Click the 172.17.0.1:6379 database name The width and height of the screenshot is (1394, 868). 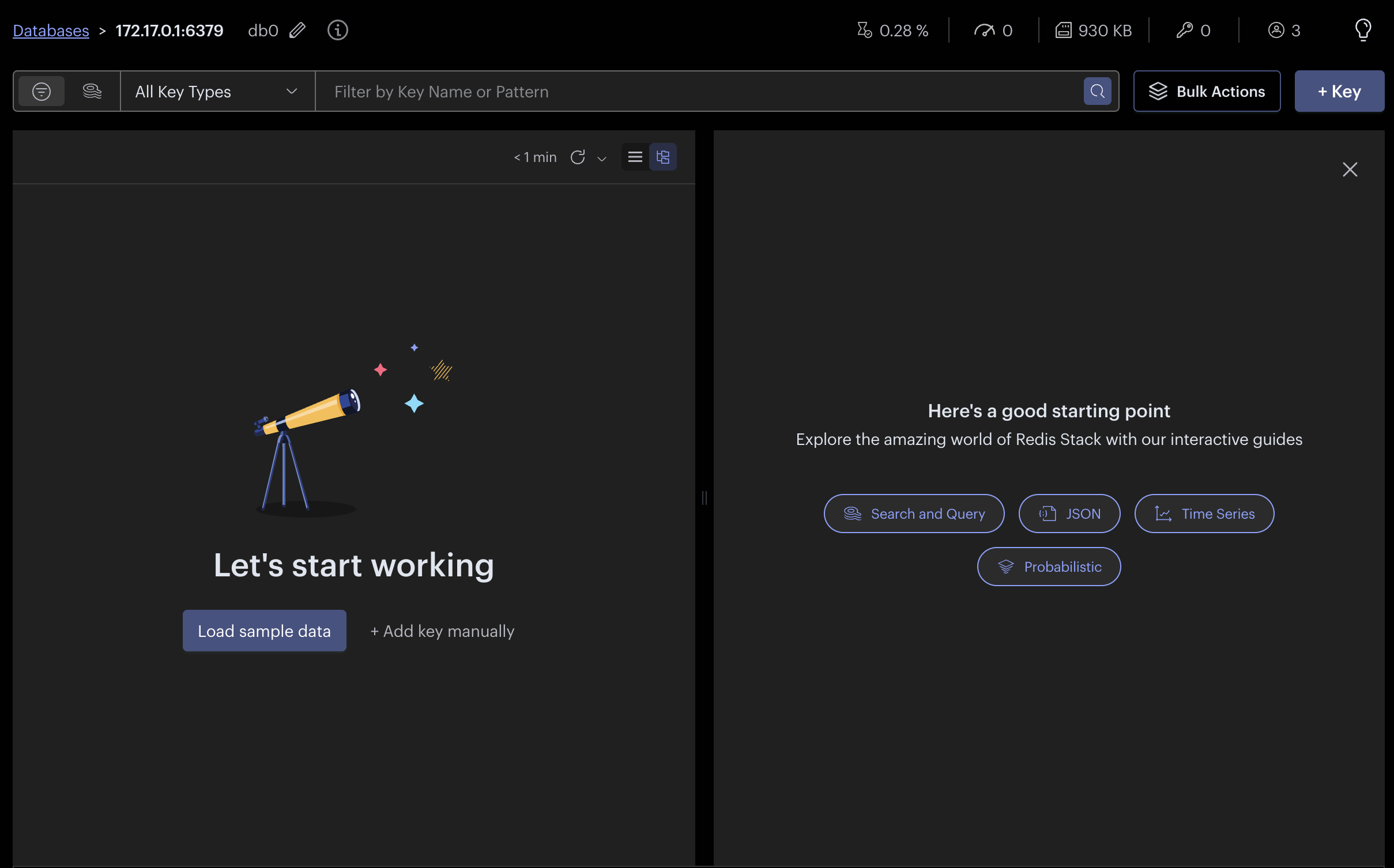tap(169, 30)
